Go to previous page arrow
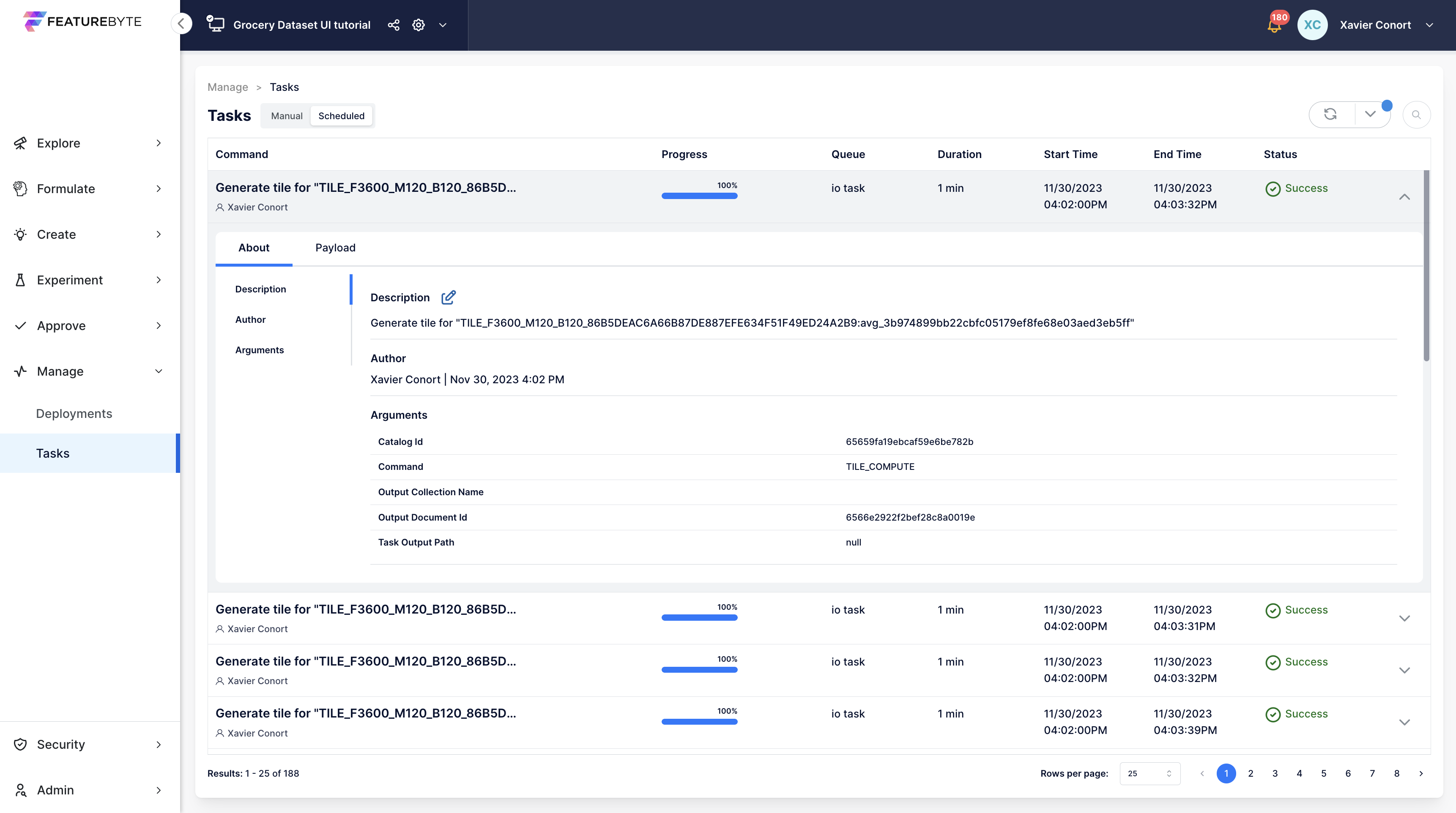This screenshot has width=1456, height=813. point(1202,773)
